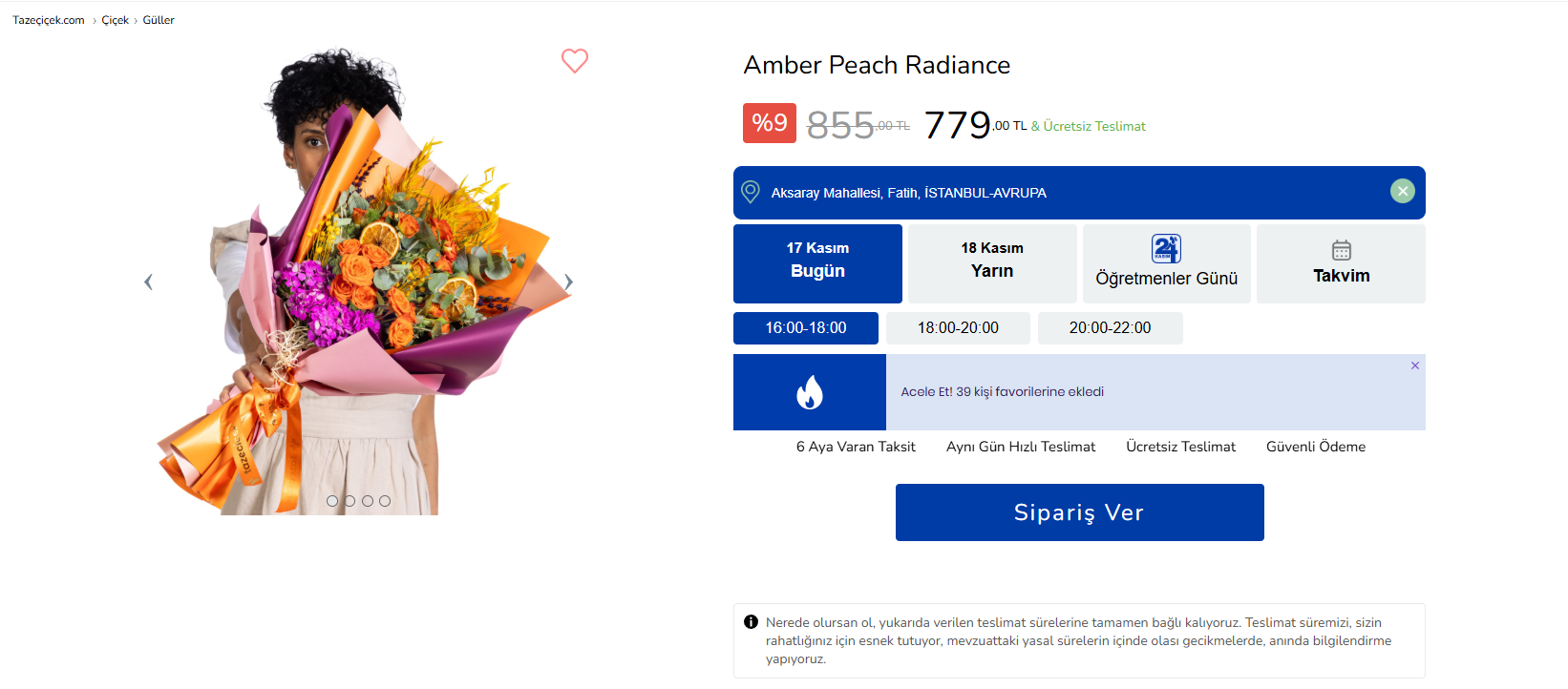Click the location pin icon
This screenshot has width=1568, height=689.
click(751, 192)
